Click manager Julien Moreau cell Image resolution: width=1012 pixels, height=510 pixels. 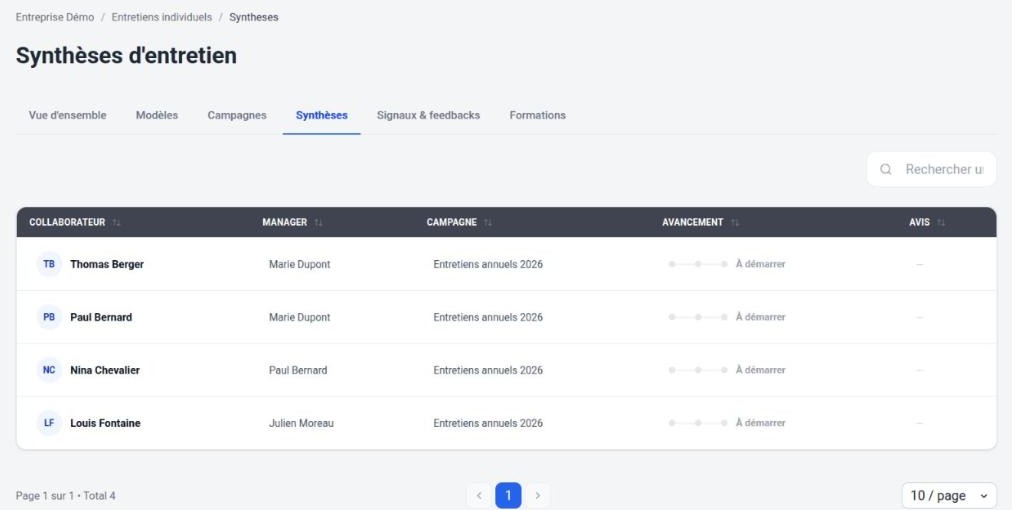point(301,423)
